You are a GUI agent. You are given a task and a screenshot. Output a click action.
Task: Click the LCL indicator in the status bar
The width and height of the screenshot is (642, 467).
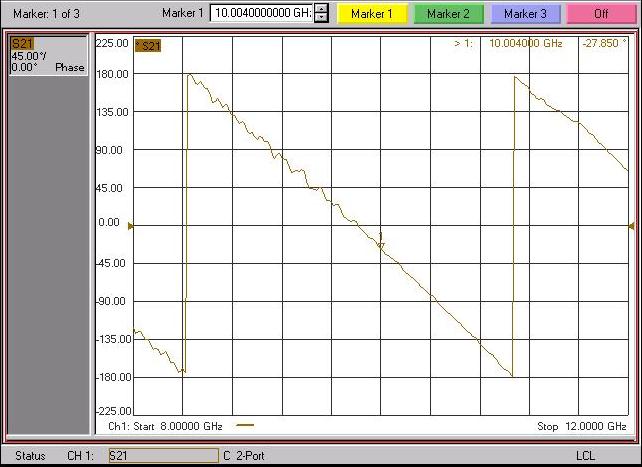tap(585, 456)
